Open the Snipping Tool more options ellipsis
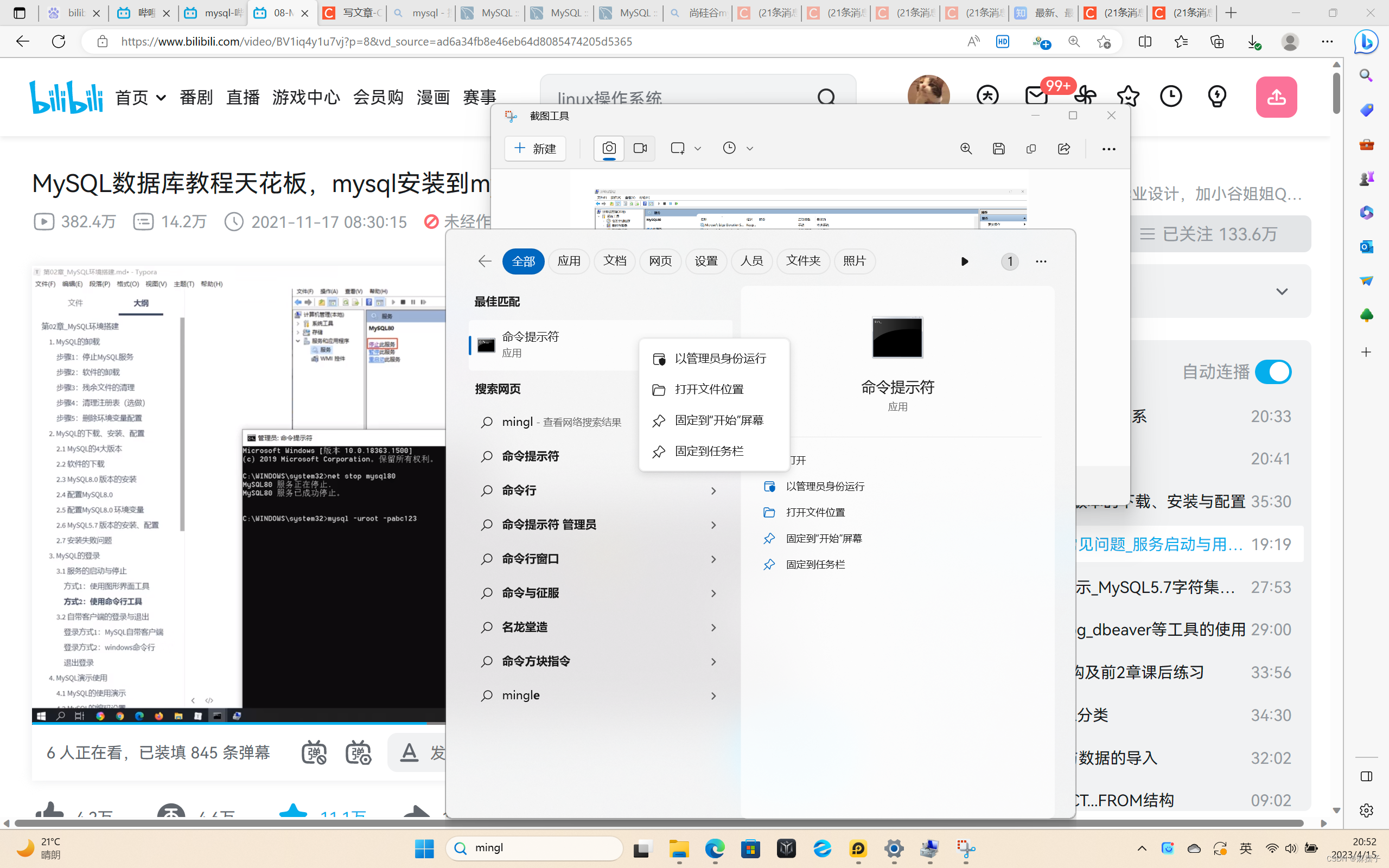 (x=1108, y=149)
